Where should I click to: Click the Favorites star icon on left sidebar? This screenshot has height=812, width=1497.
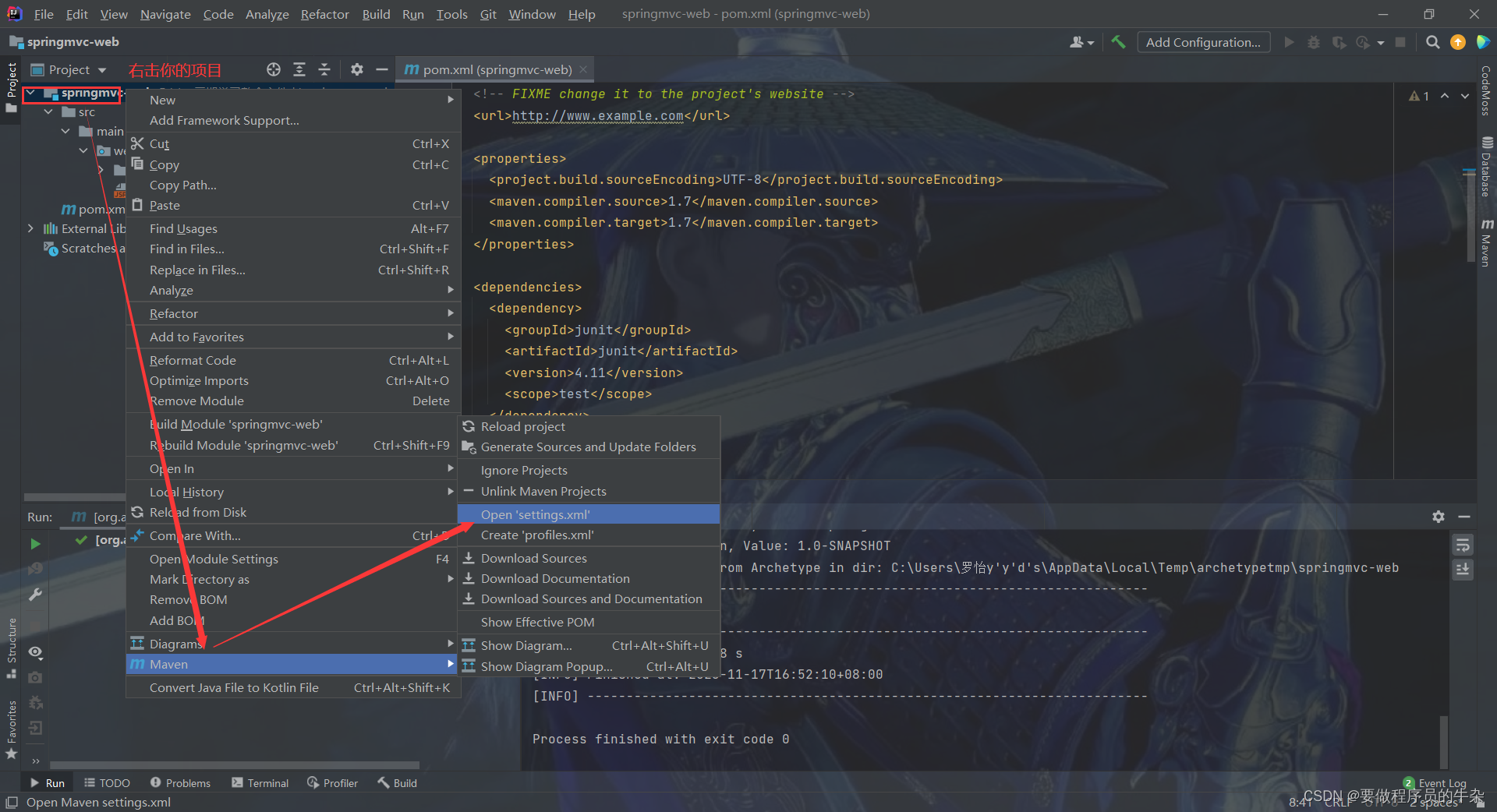(x=11, y=754)
